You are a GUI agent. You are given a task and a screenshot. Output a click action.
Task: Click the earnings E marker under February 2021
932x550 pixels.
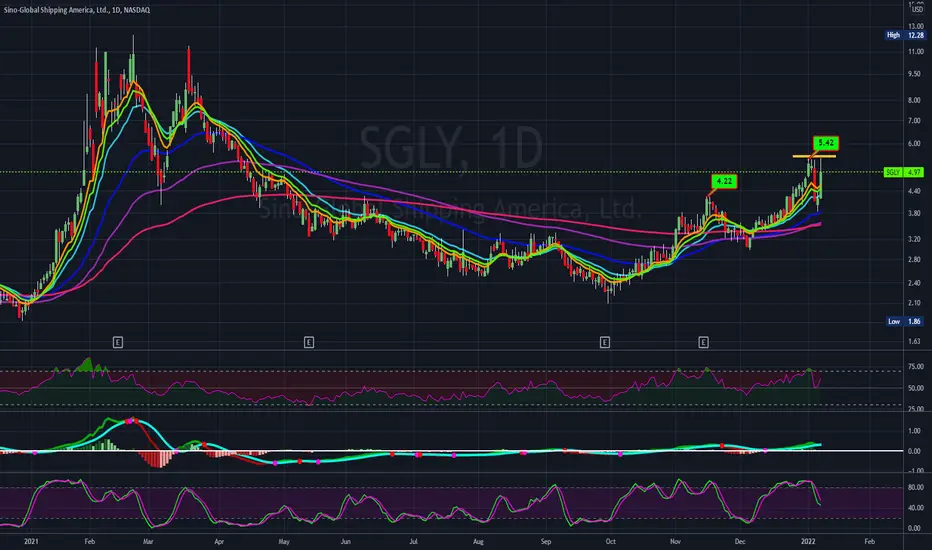[118, 342]
